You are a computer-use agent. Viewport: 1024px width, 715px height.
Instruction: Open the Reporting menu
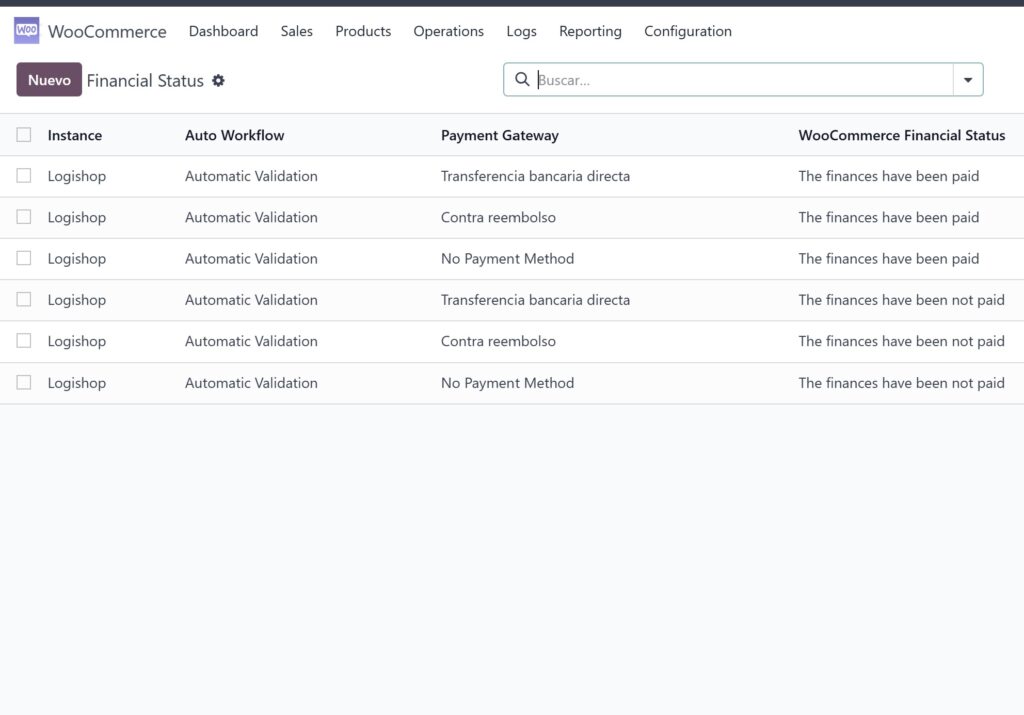tap(590, 31)
